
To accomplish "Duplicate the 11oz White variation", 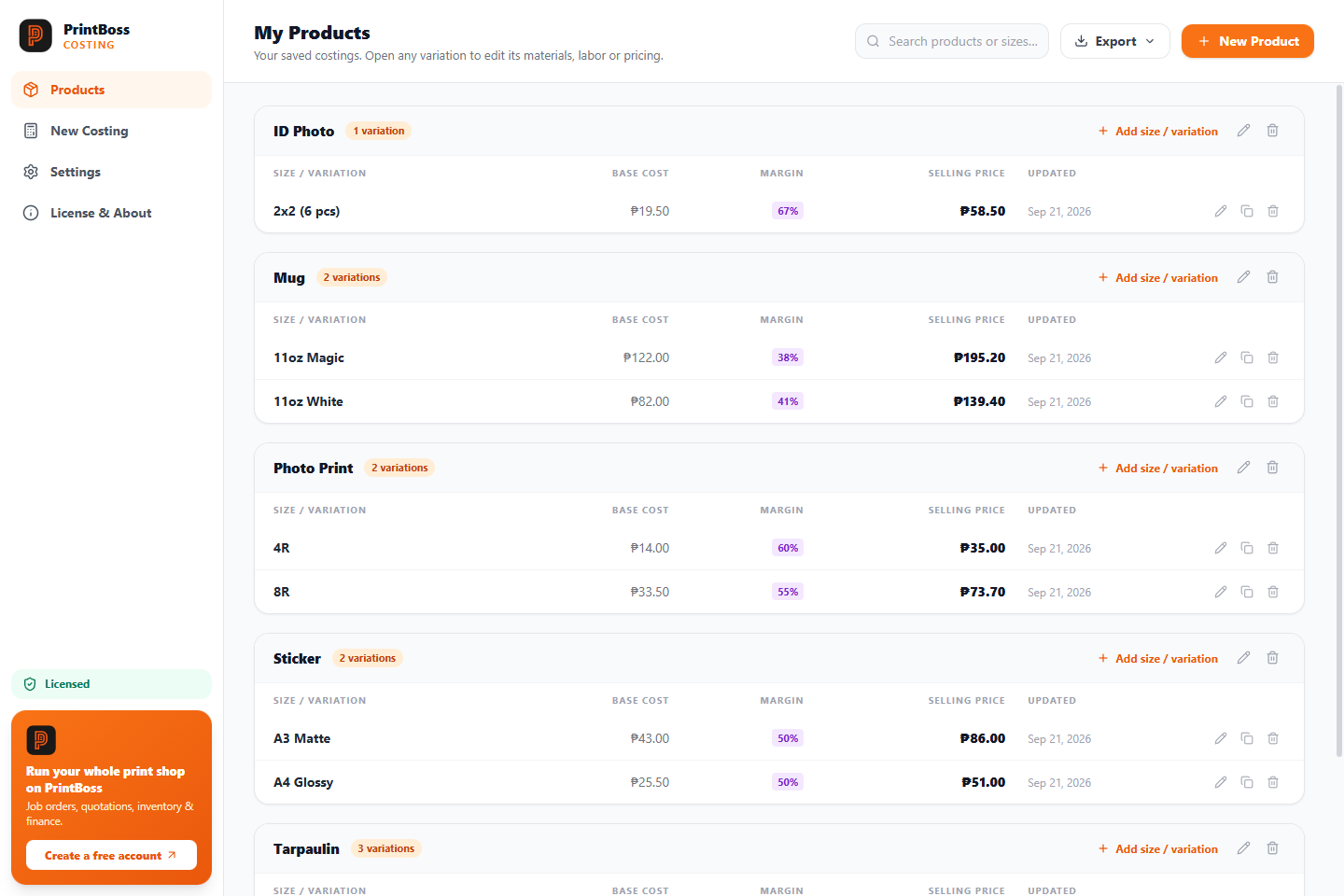I will pyautogui.click(x=1247, y=401).
